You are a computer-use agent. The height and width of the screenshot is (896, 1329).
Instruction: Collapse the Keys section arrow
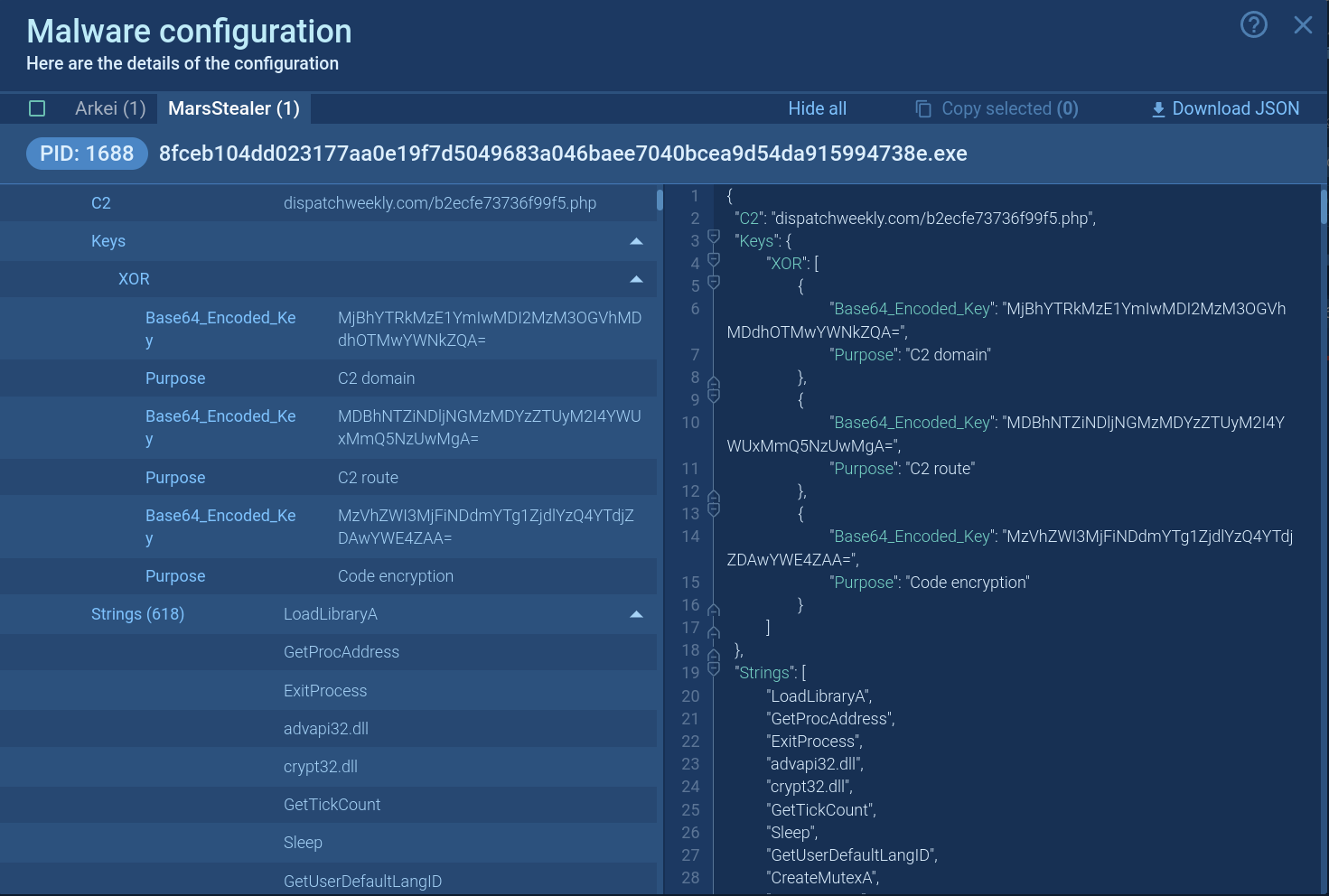pyautogui.click(x=636, y=241)
